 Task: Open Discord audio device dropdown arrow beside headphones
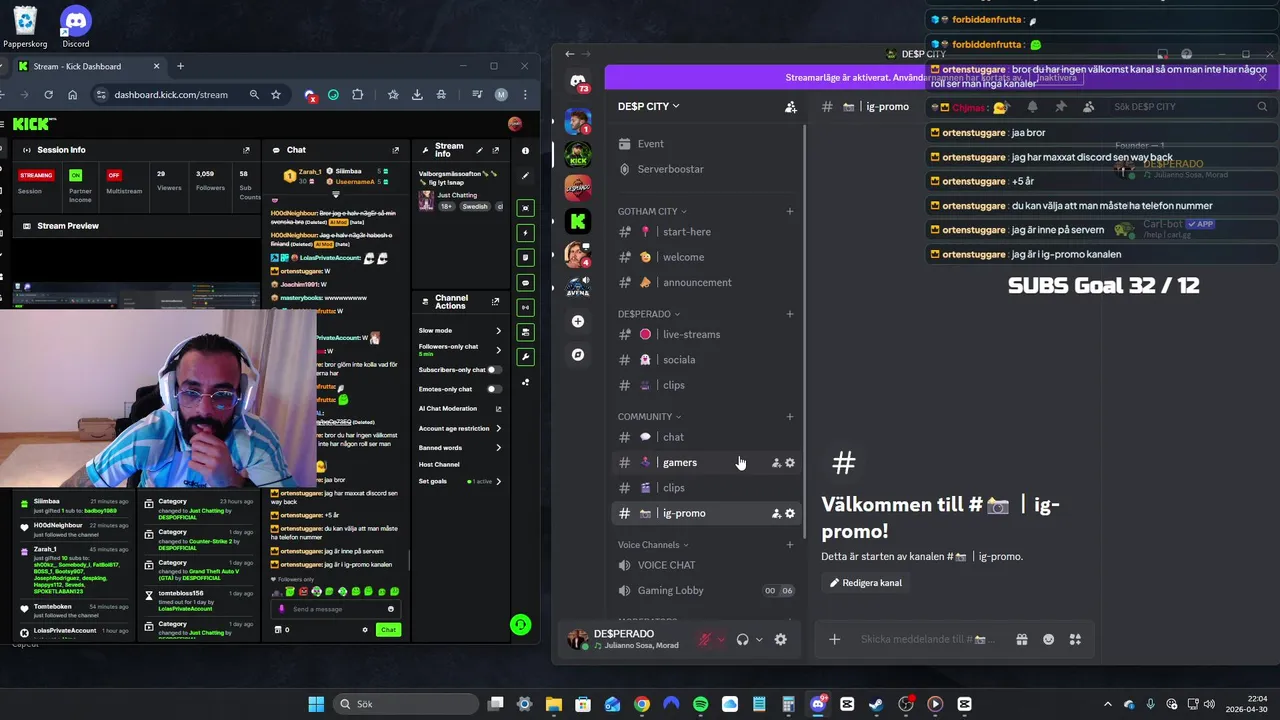click(759, 640)
